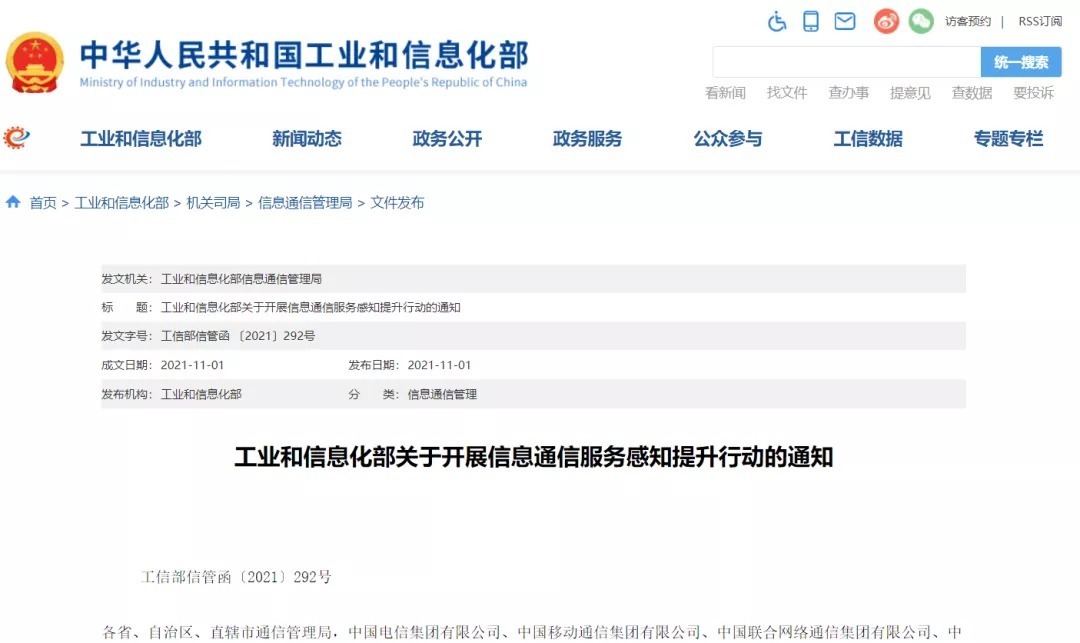Select the 政务服务 navigation item
Image resolution: width=1080 pixels, height=643 pixels.
tap(587, 139)
